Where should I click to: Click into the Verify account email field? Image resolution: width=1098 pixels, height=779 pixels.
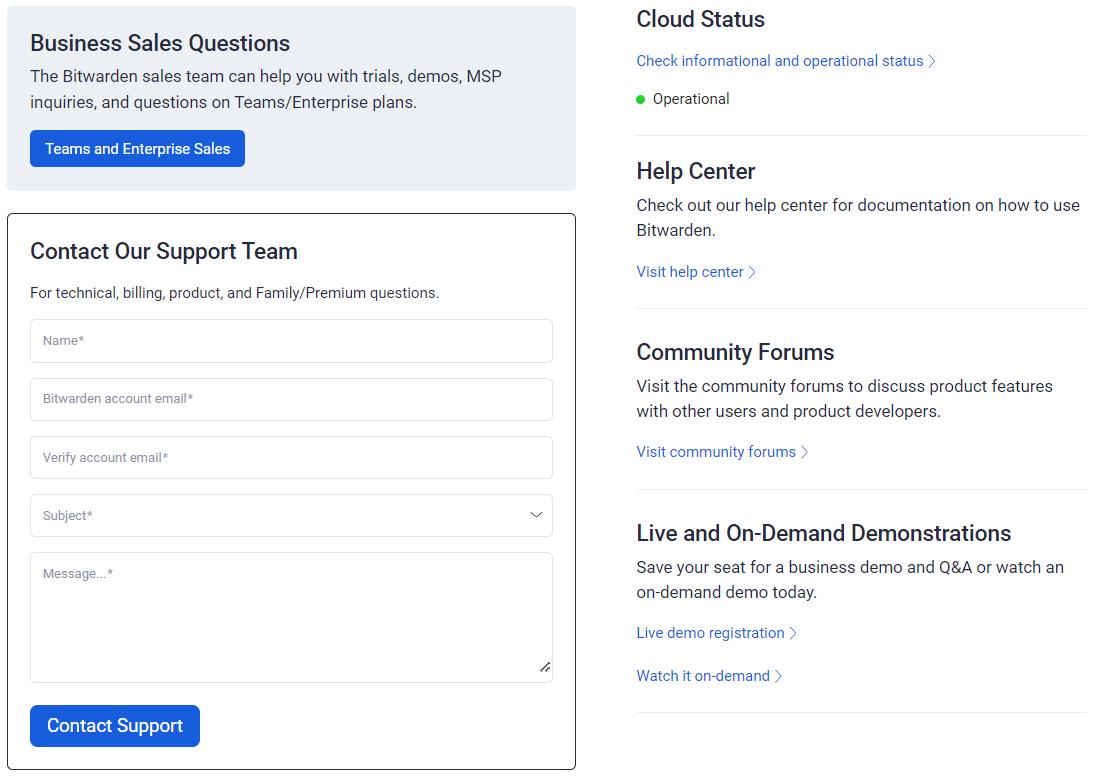point(291,457)
